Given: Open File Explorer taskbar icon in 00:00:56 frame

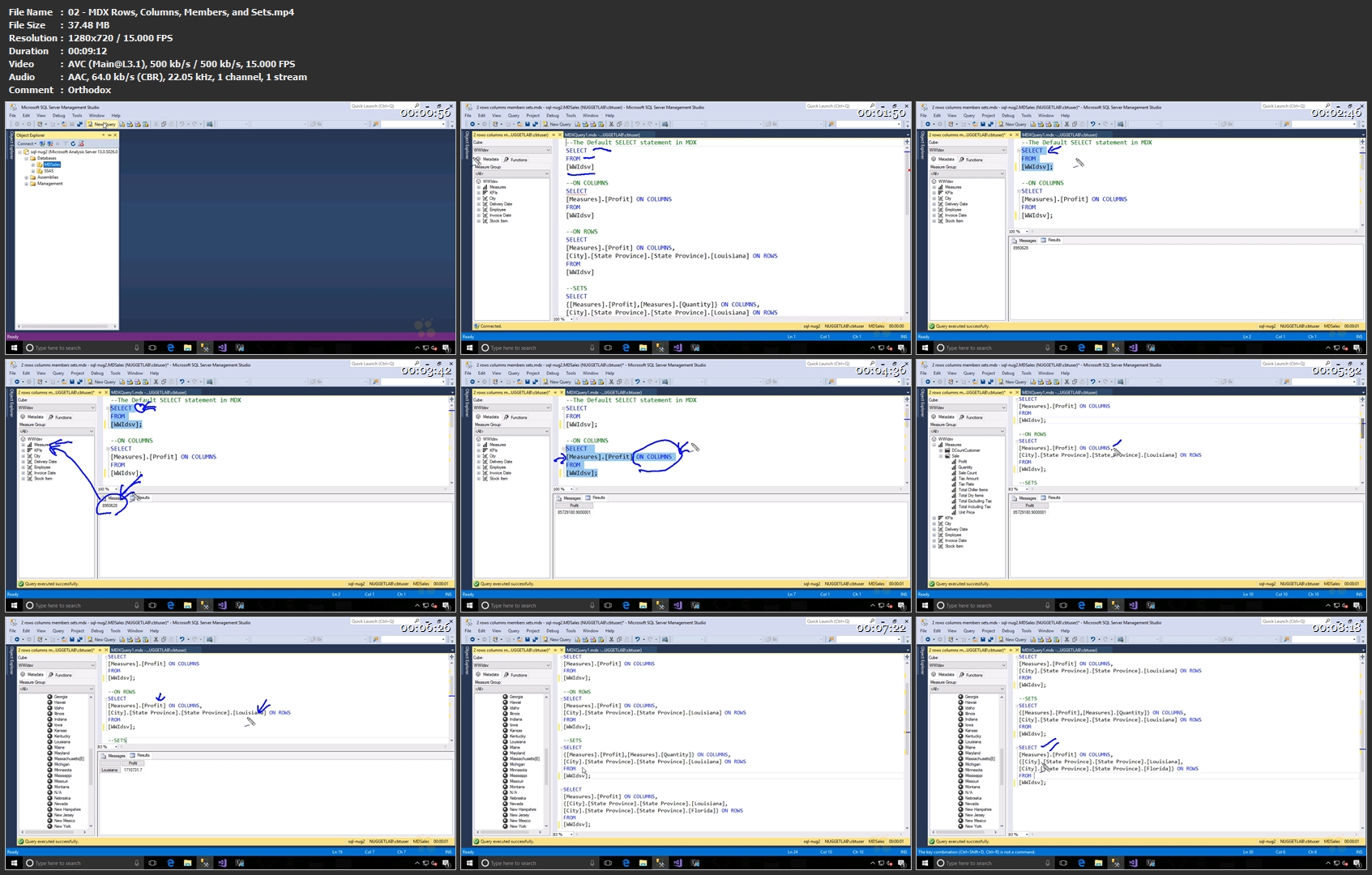Looking at the screenshot, I should (x=187, y=348).
